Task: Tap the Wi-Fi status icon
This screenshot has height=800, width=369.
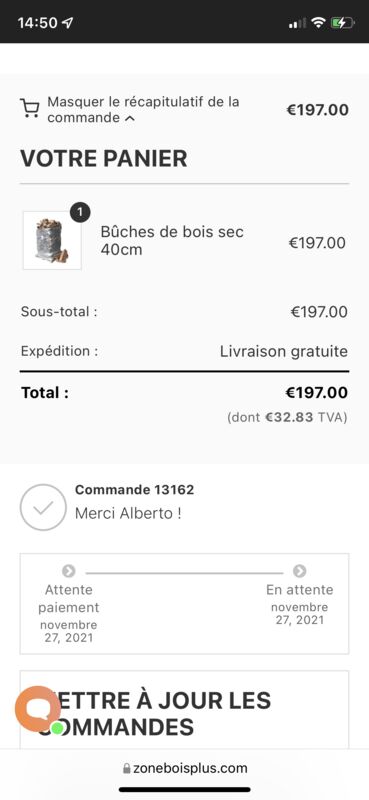Action: (318, 22)
